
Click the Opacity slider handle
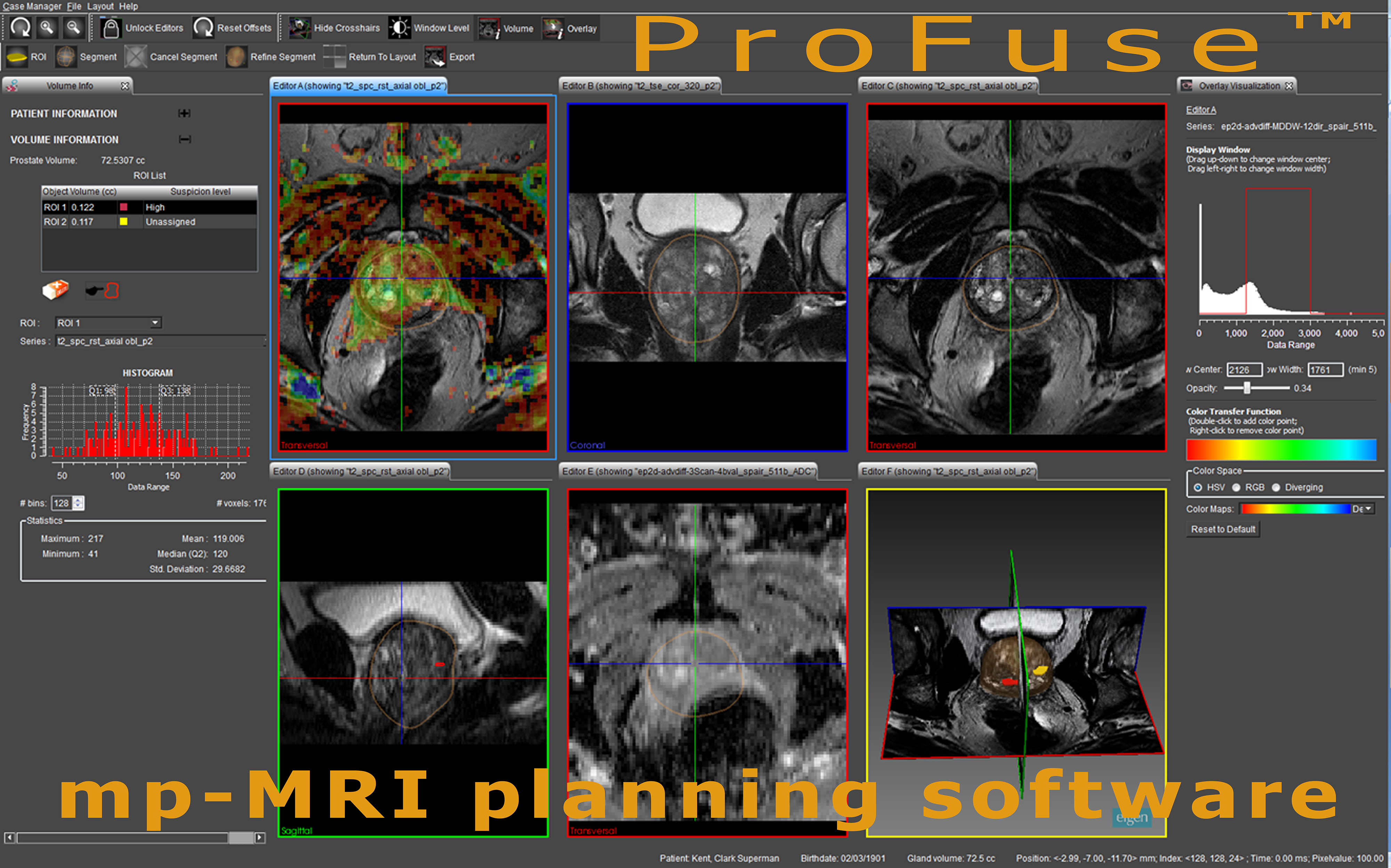point(1247,388)
